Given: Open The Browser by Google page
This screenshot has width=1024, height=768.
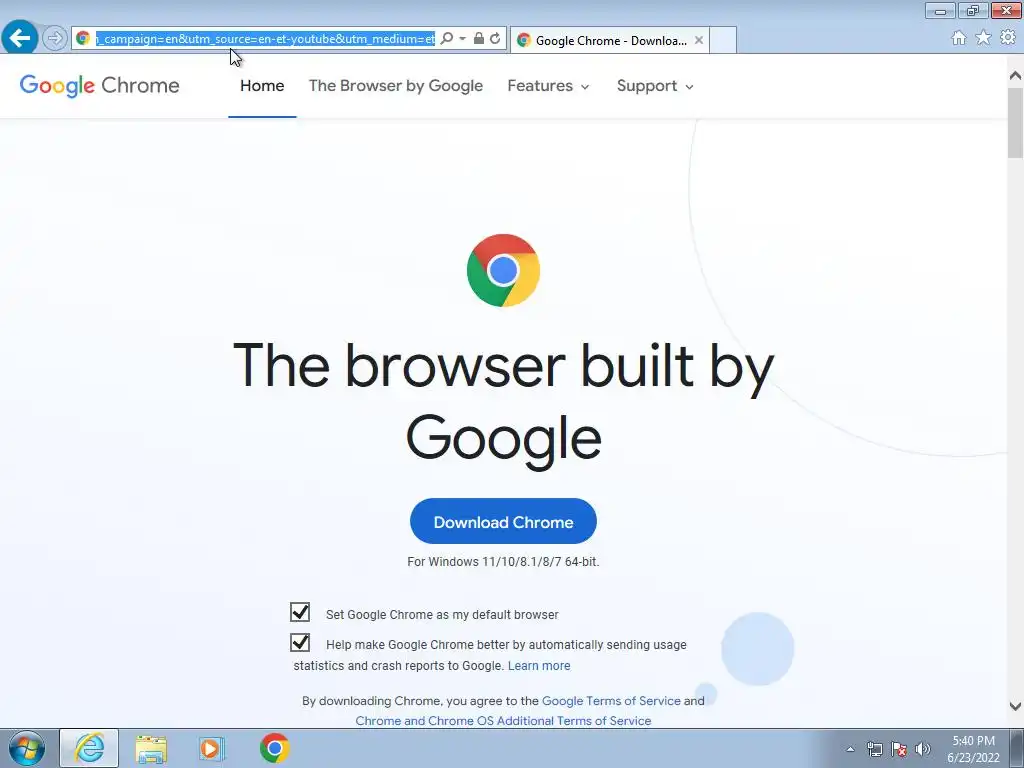Looking at the screenshot, I should pyautogui.click(x=396, y=86).
